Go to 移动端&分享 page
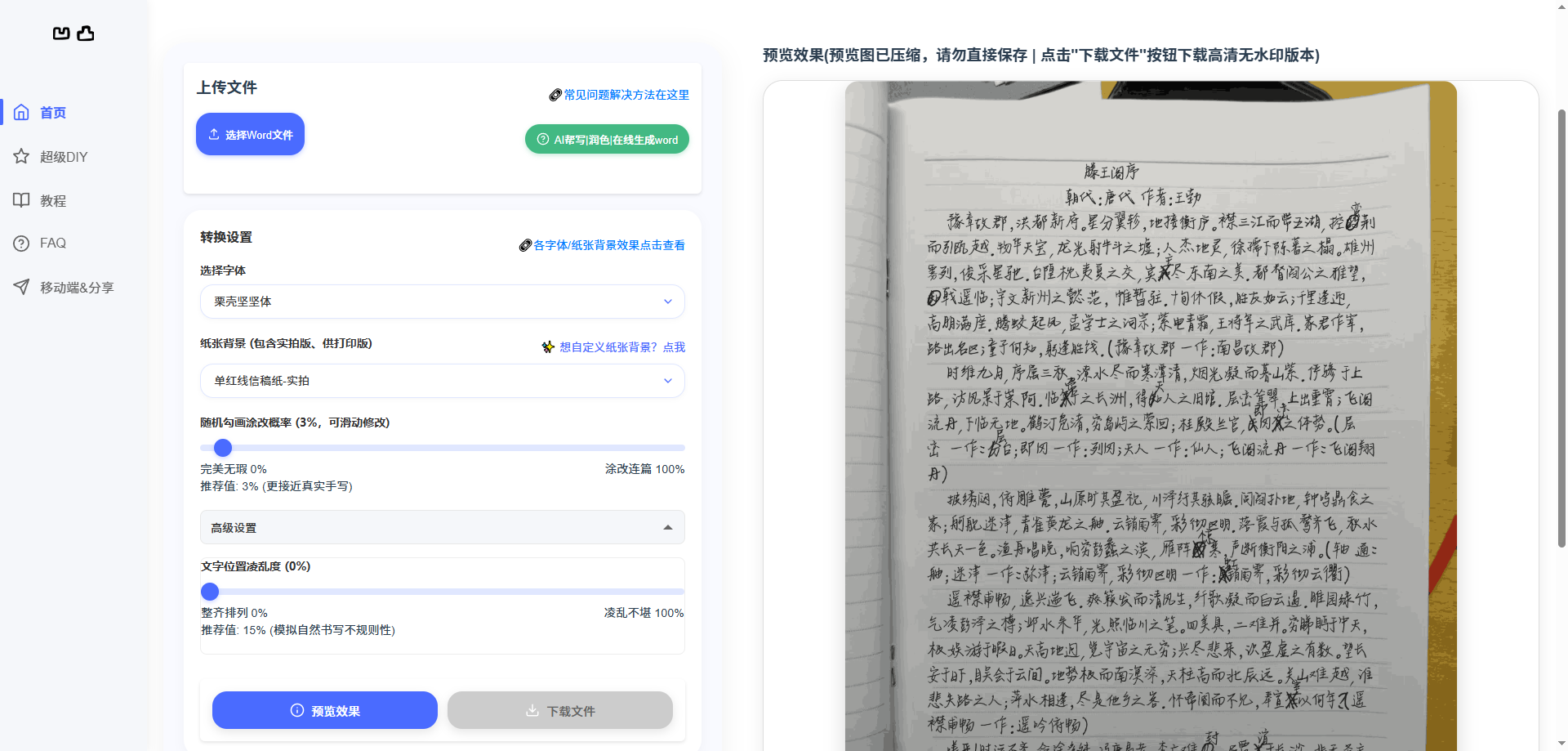The width and height of the screenshot is (1568, 751). coord(77,288)
